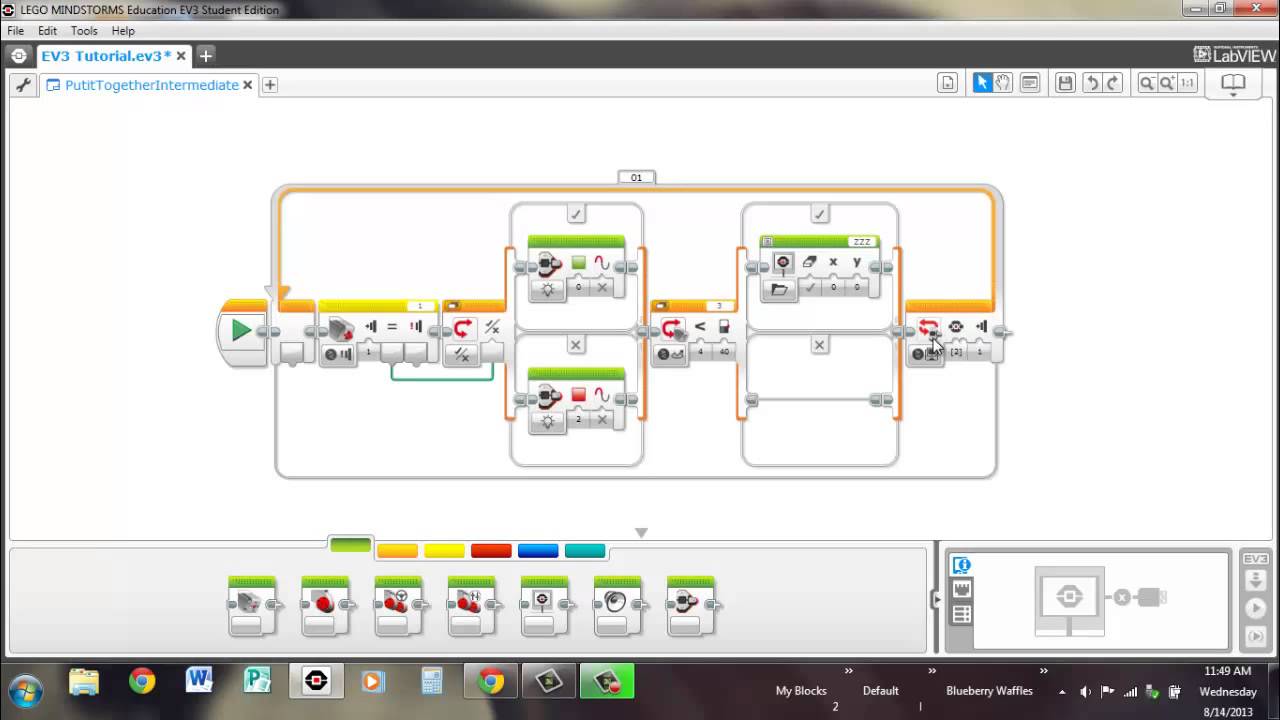Edit the loop name label 01
This screenshot has height=720, width=1280.
(x=636, y=177)
